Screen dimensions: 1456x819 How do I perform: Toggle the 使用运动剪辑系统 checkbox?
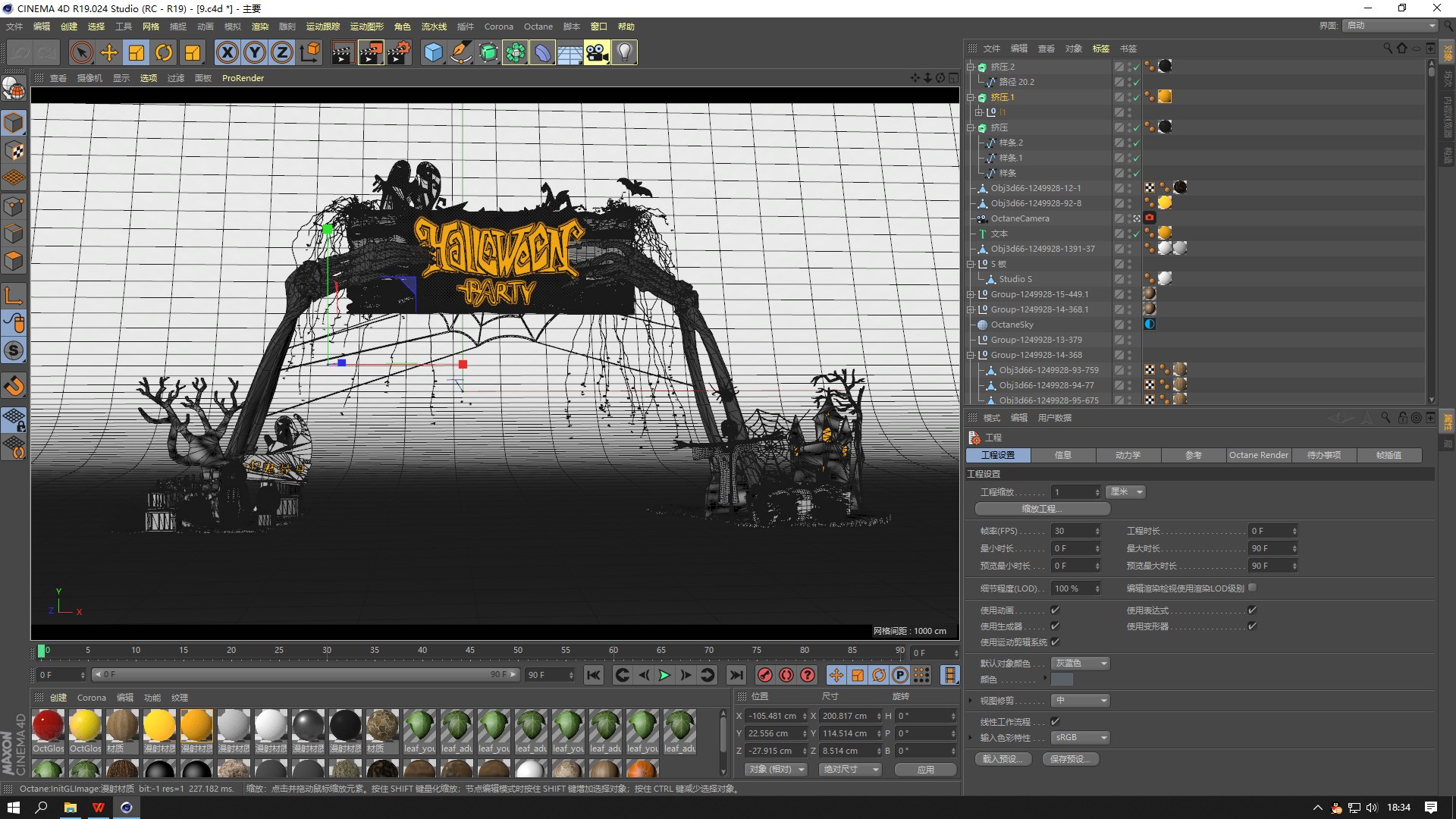point(1055,642)
